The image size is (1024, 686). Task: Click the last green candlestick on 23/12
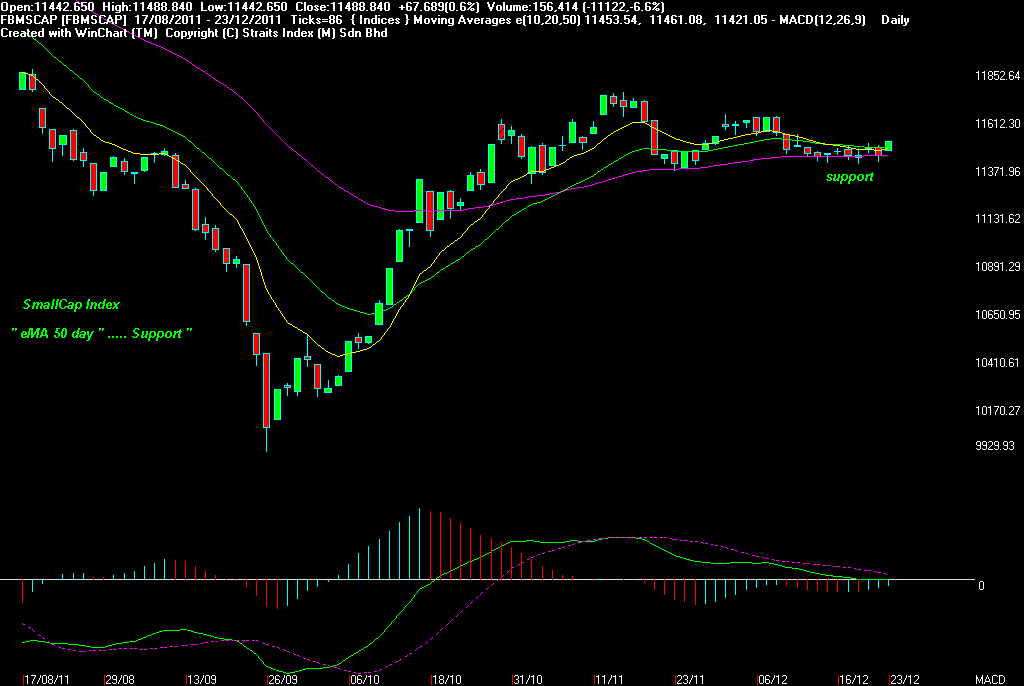coord(889,146)
